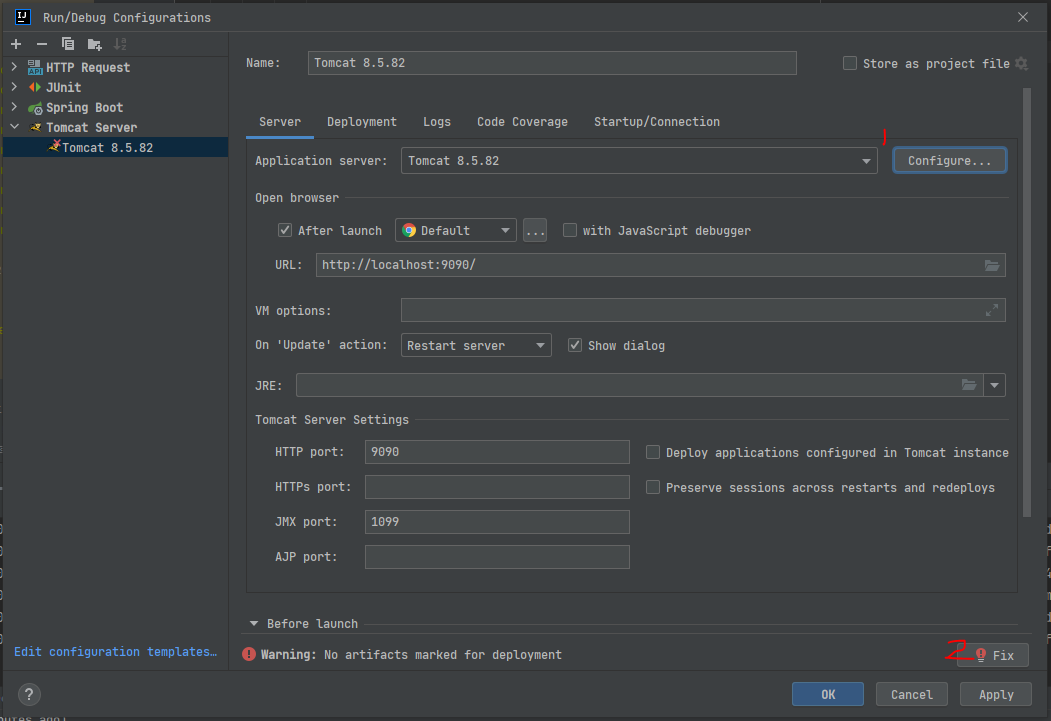Uncheck After launch browser option
1051x721 pixels.
285,231
